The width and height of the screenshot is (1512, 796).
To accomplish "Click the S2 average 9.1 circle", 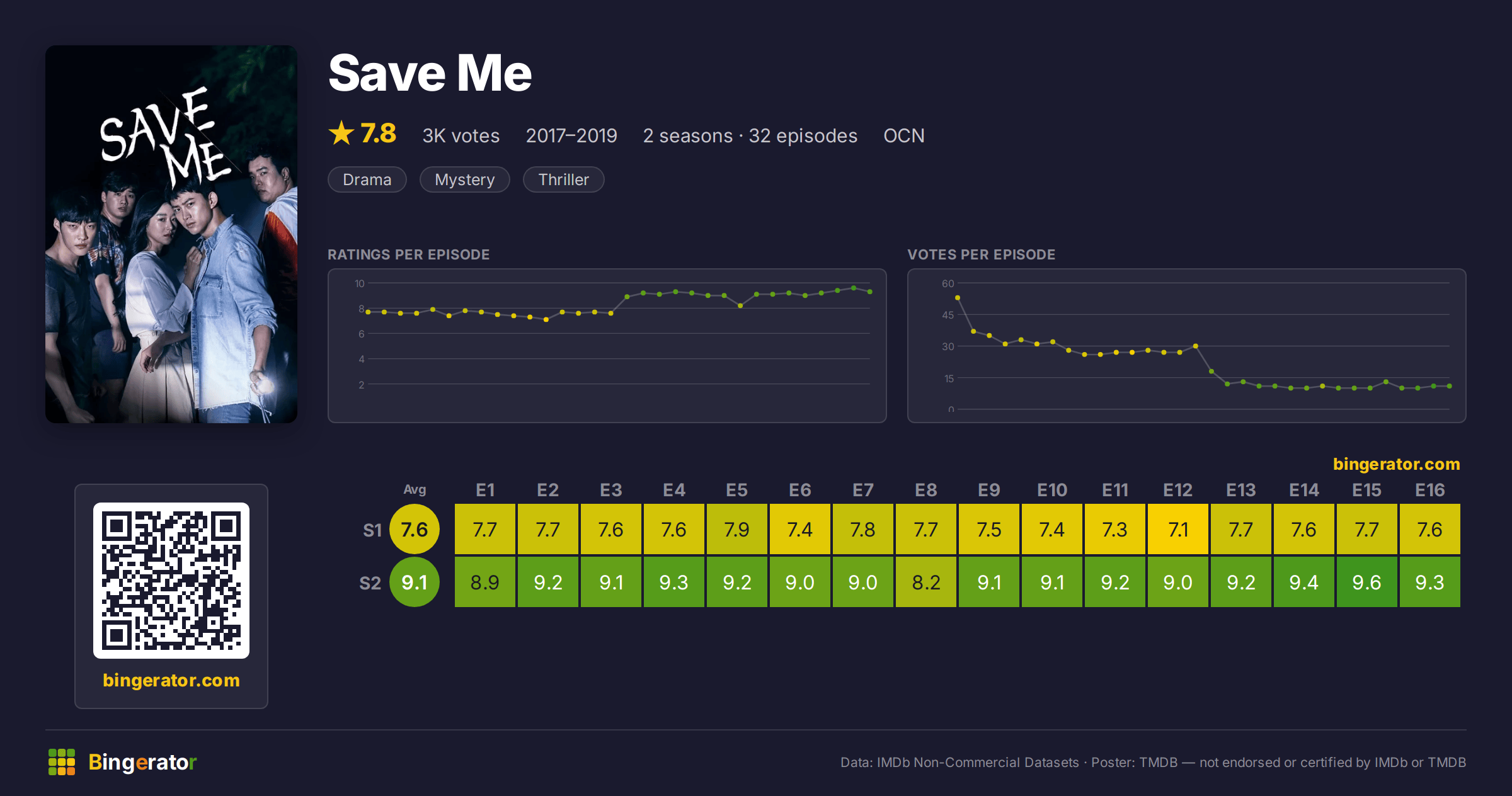I will (415, 582).
